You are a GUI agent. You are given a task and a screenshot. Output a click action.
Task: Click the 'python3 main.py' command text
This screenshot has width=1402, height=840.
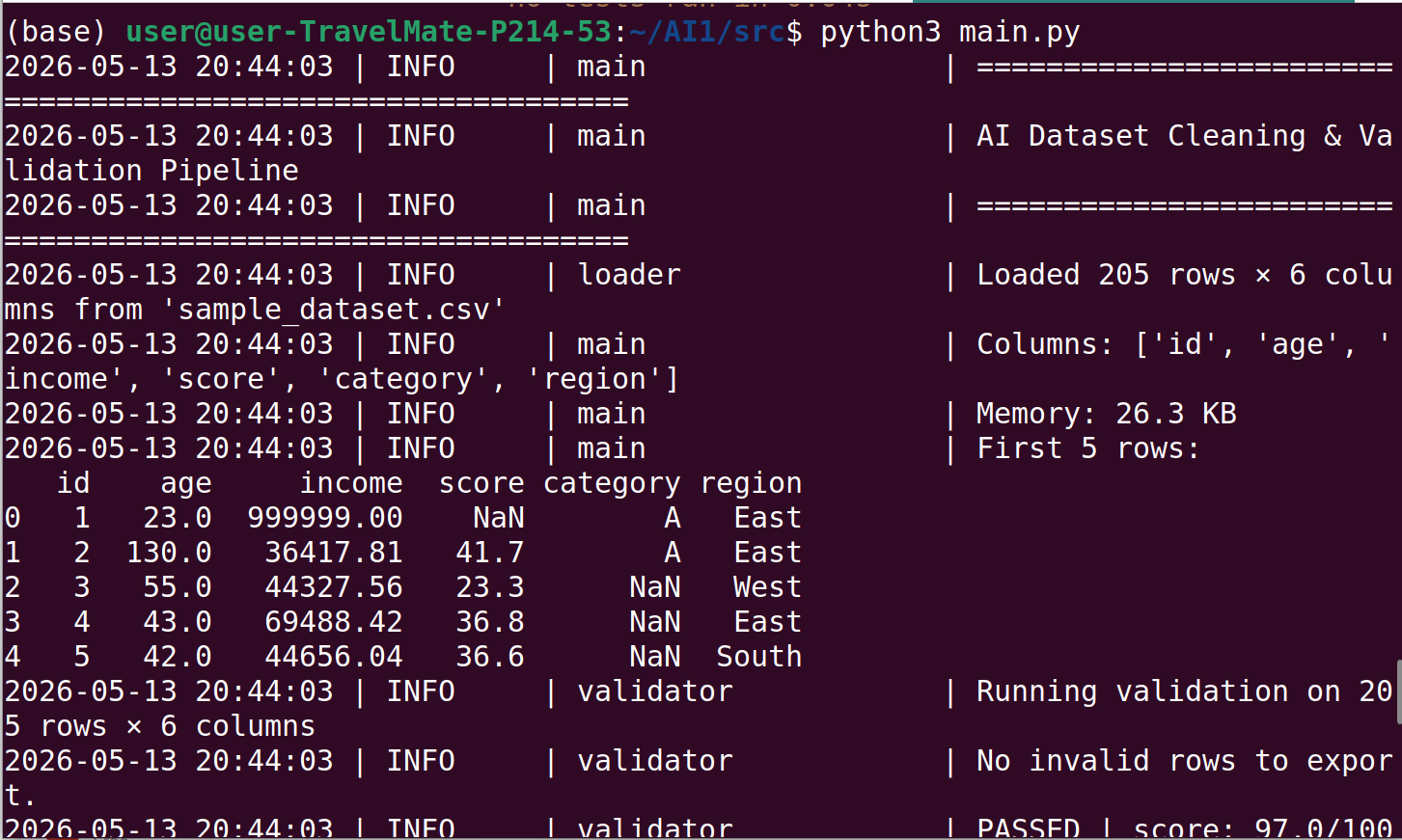coord(949,32)
